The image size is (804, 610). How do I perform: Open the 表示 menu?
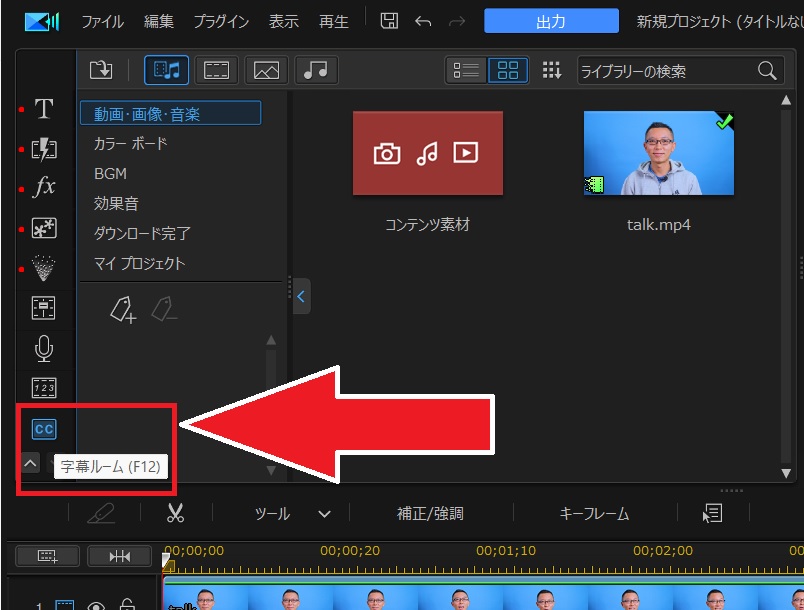tap(284, 22)
